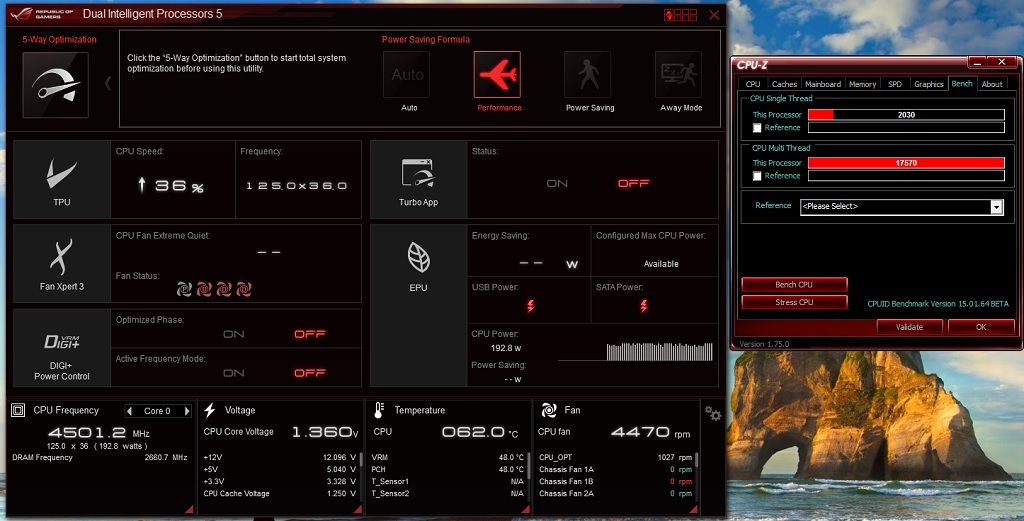Set Active Frequency Mode to OFF

click(310, 373)
